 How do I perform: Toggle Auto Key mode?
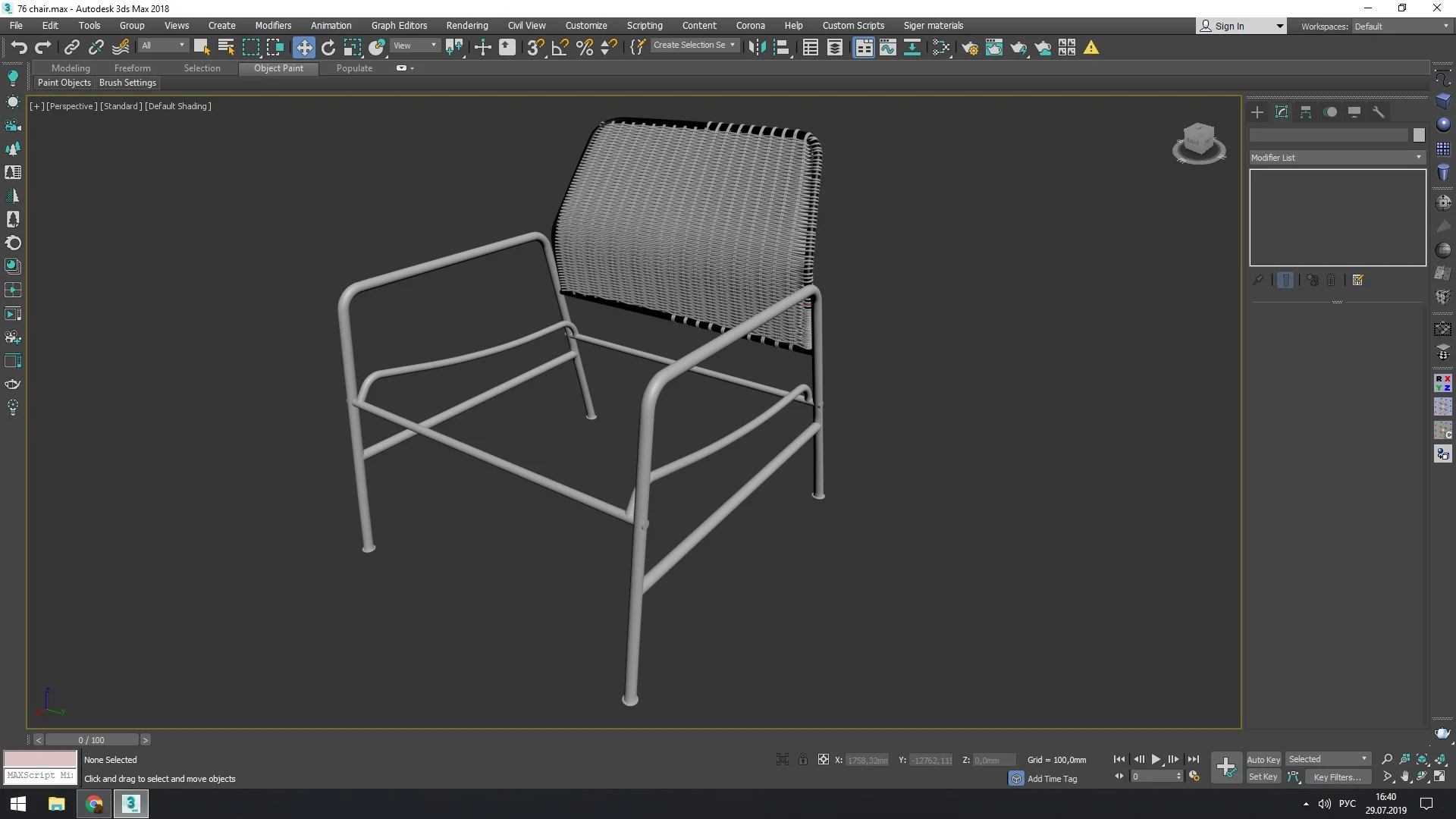click(x=1263, y=759)
